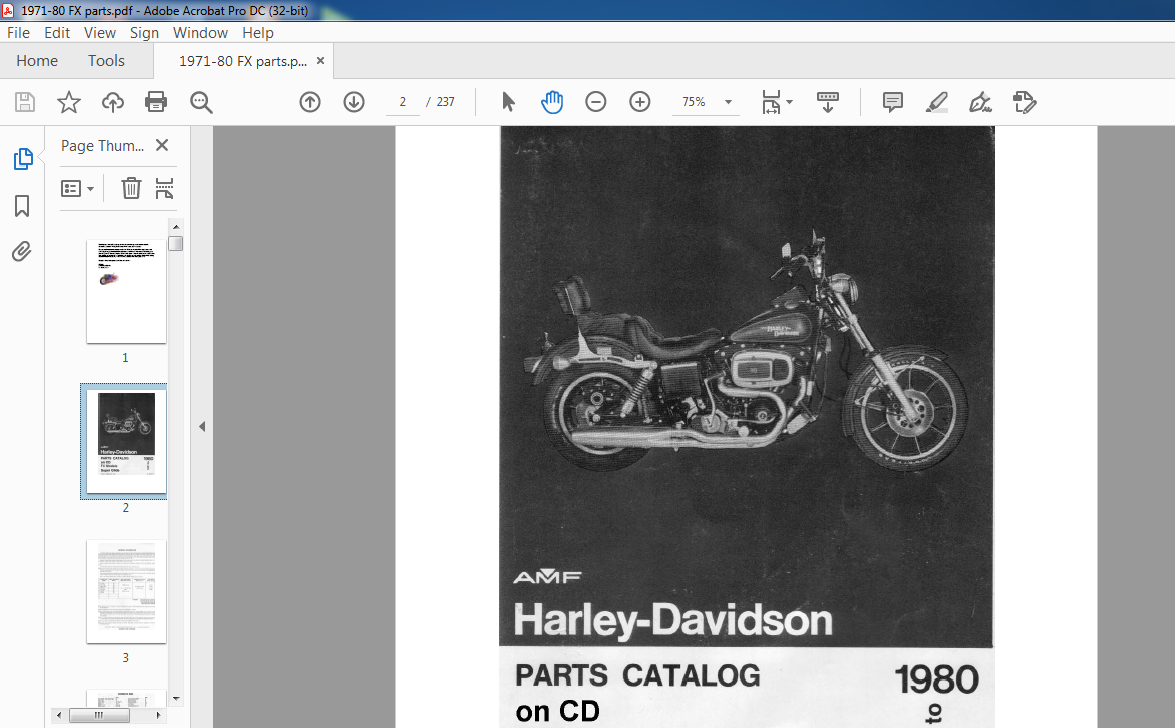
Task: Select page 3 thumbnail
Action: pos(126,591)
